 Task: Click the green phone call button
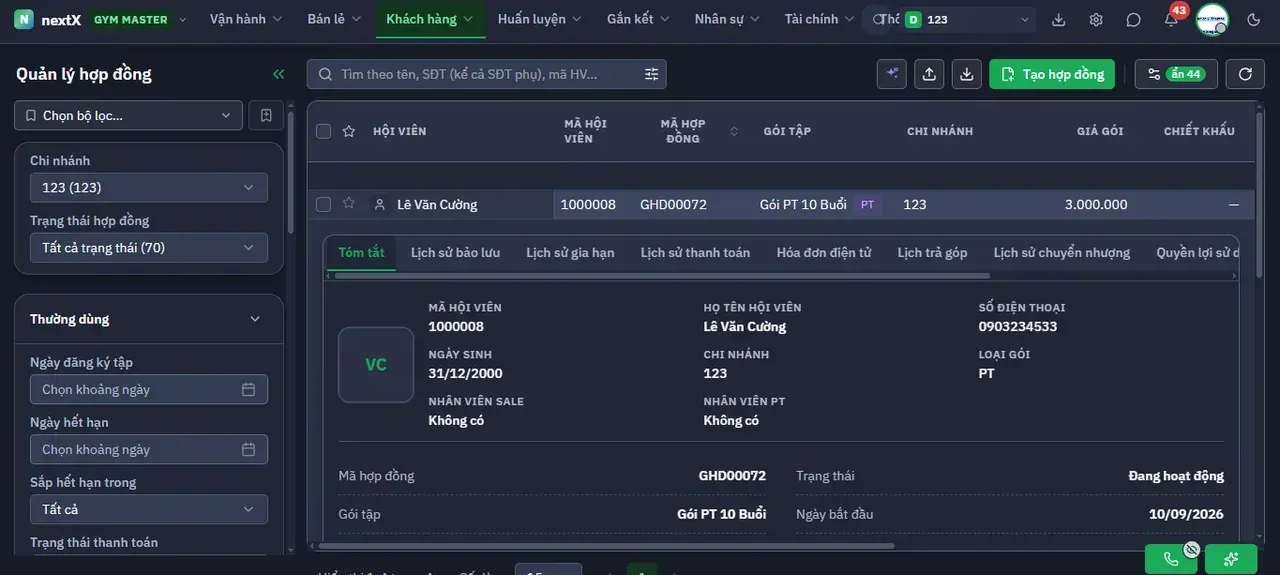[x=1171, y=559]
